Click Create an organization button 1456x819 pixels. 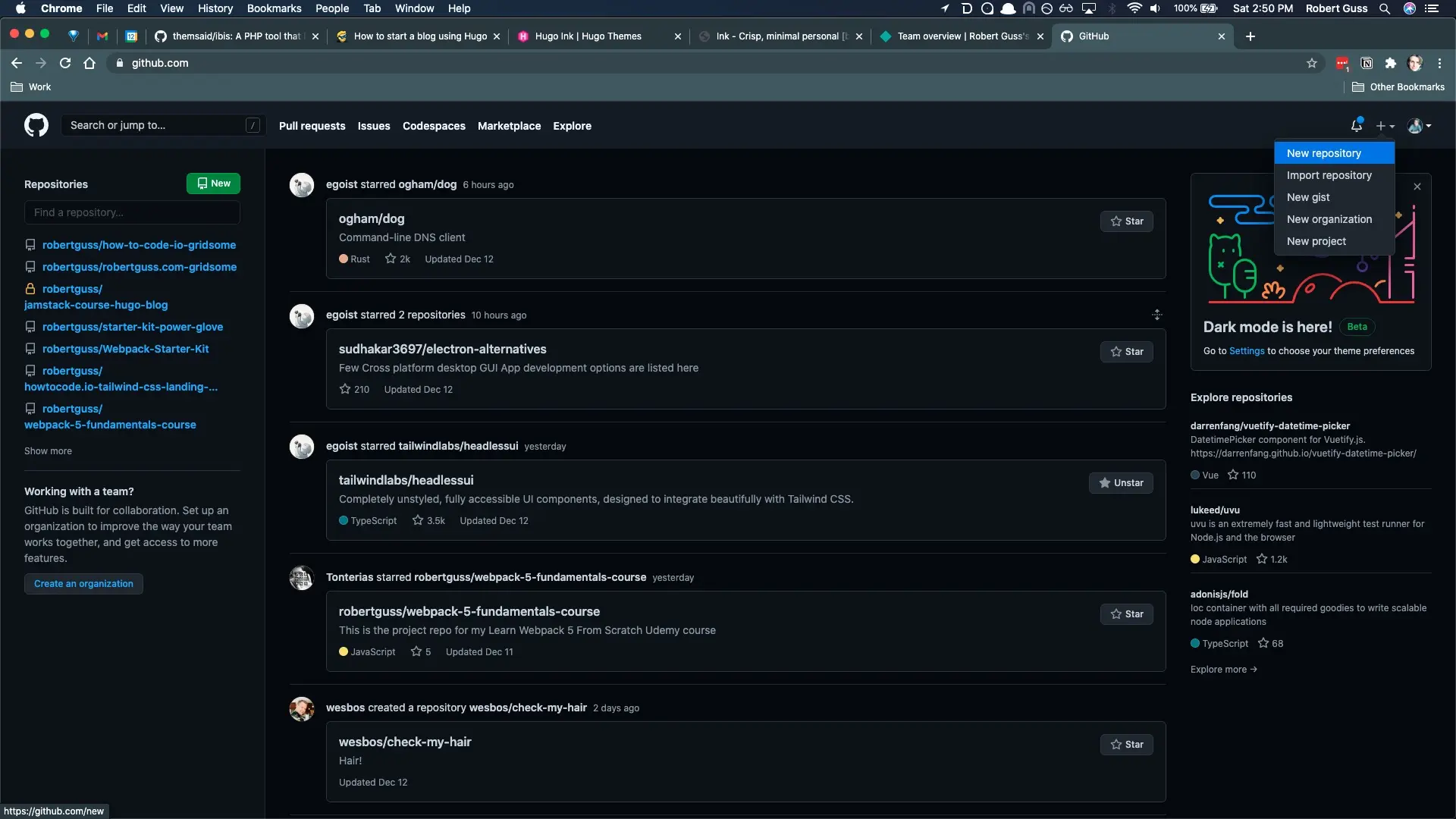point(83,584)
